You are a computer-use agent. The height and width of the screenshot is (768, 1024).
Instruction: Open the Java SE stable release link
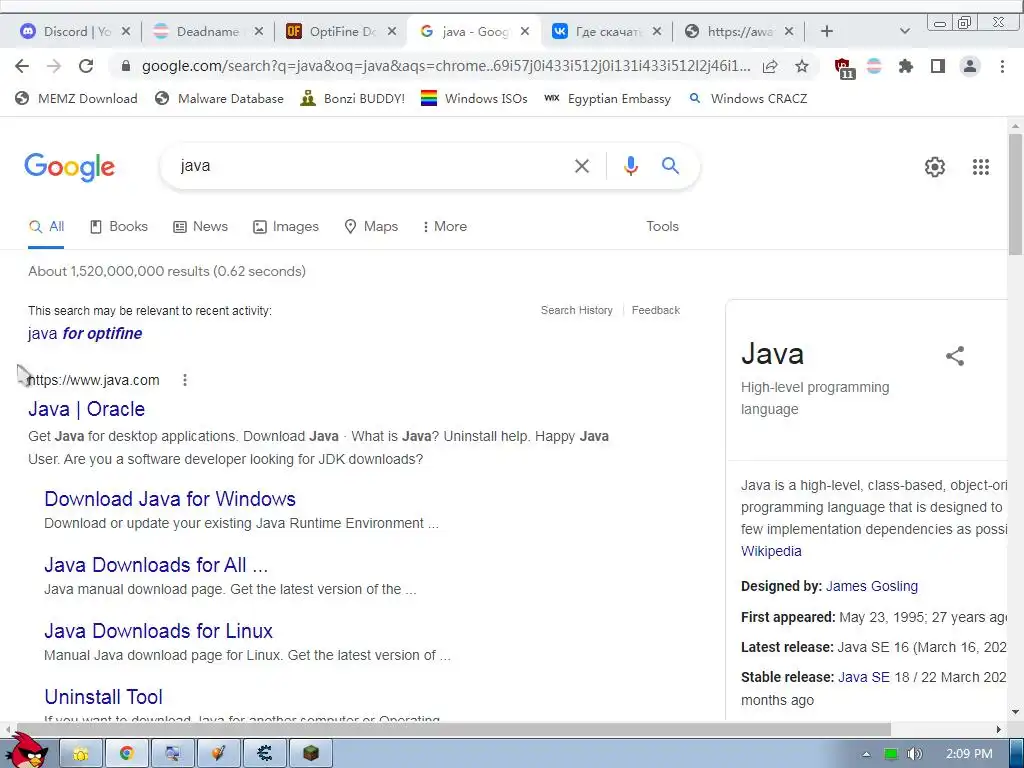click(x=864, y=677)
